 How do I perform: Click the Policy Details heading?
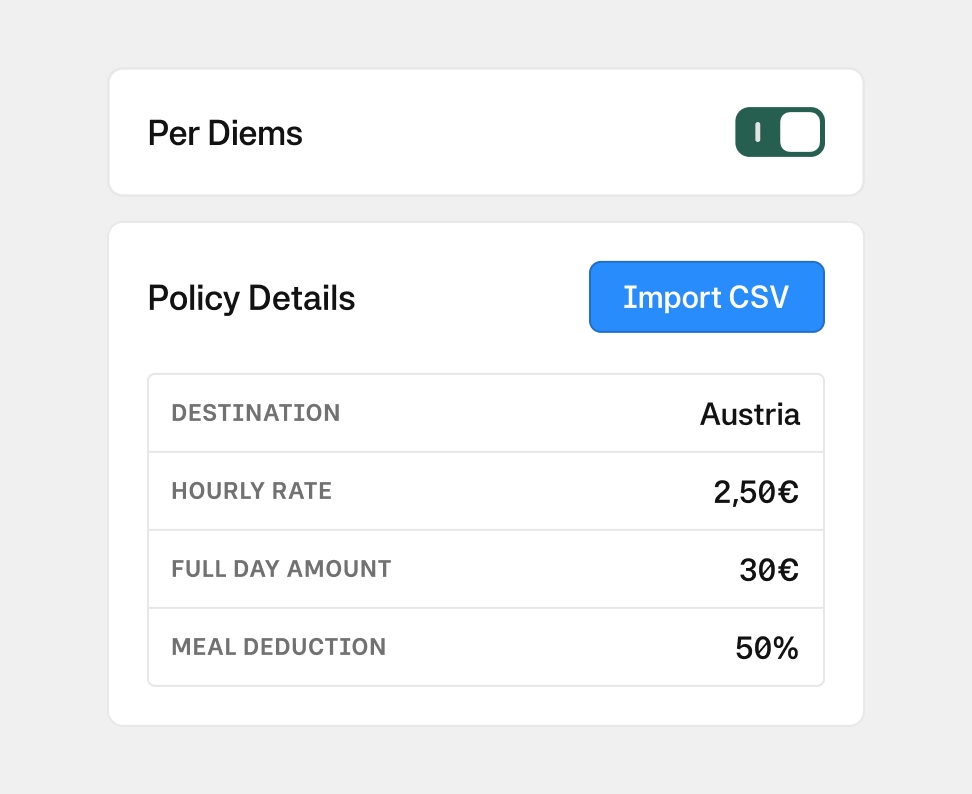click(251, 298)
